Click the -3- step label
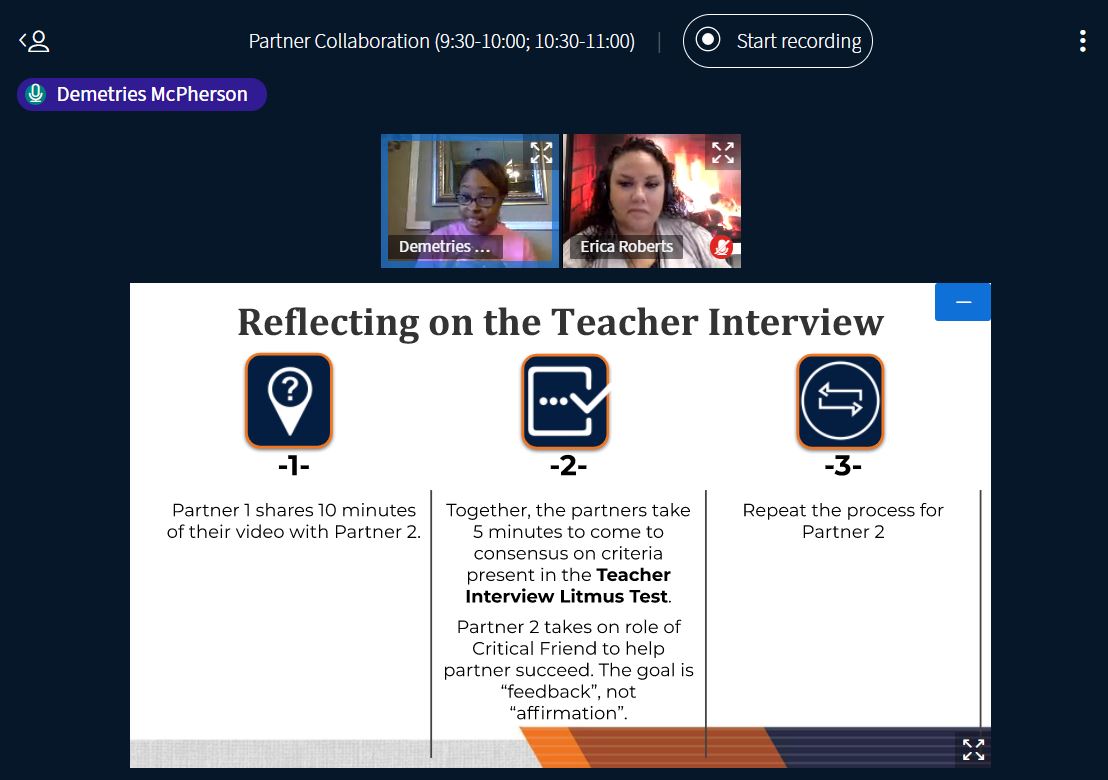1108x780 pixels. click(x=843, y=466)
